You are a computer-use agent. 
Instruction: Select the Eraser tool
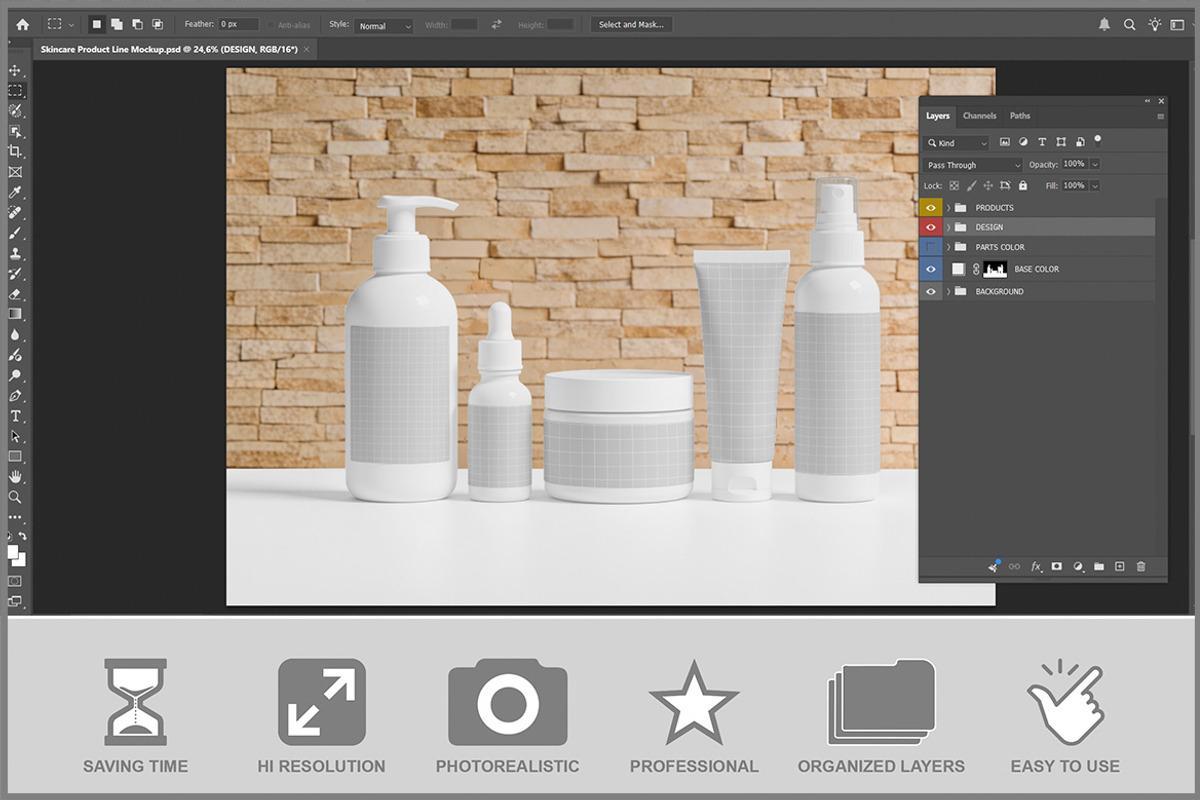point(15,294)
